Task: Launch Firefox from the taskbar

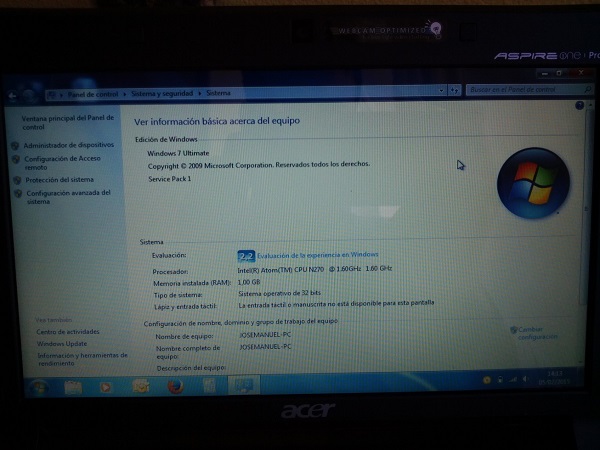Action: (176, 386)
